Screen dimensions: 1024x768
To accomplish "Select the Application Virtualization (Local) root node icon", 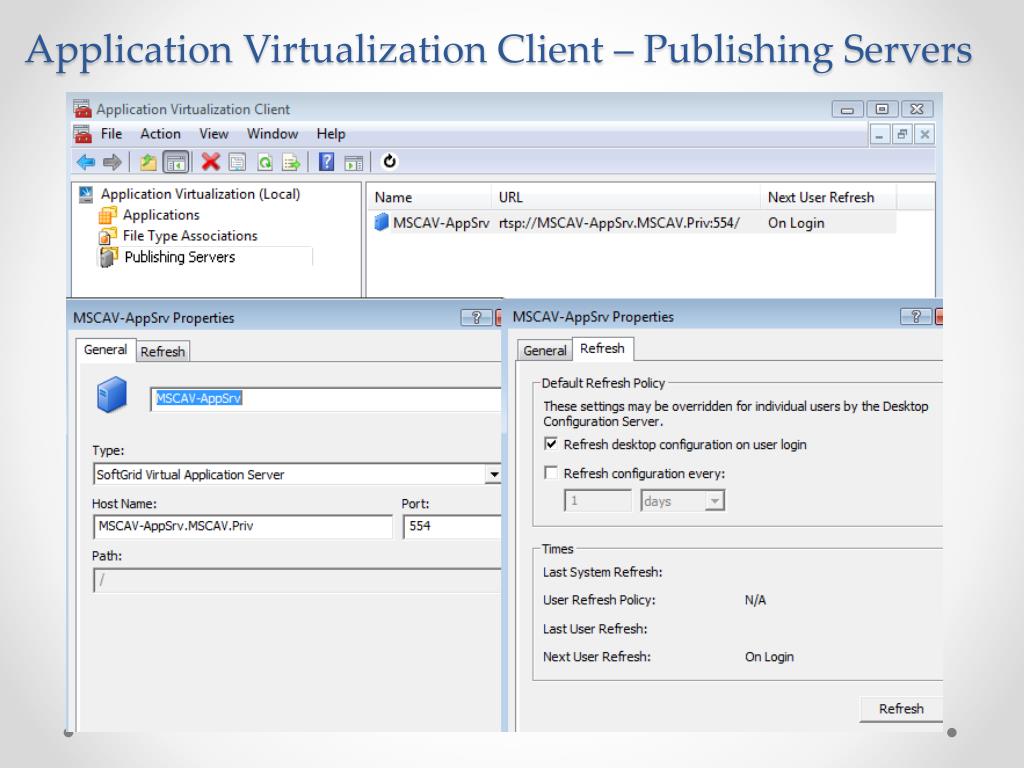I will point(86,194).
